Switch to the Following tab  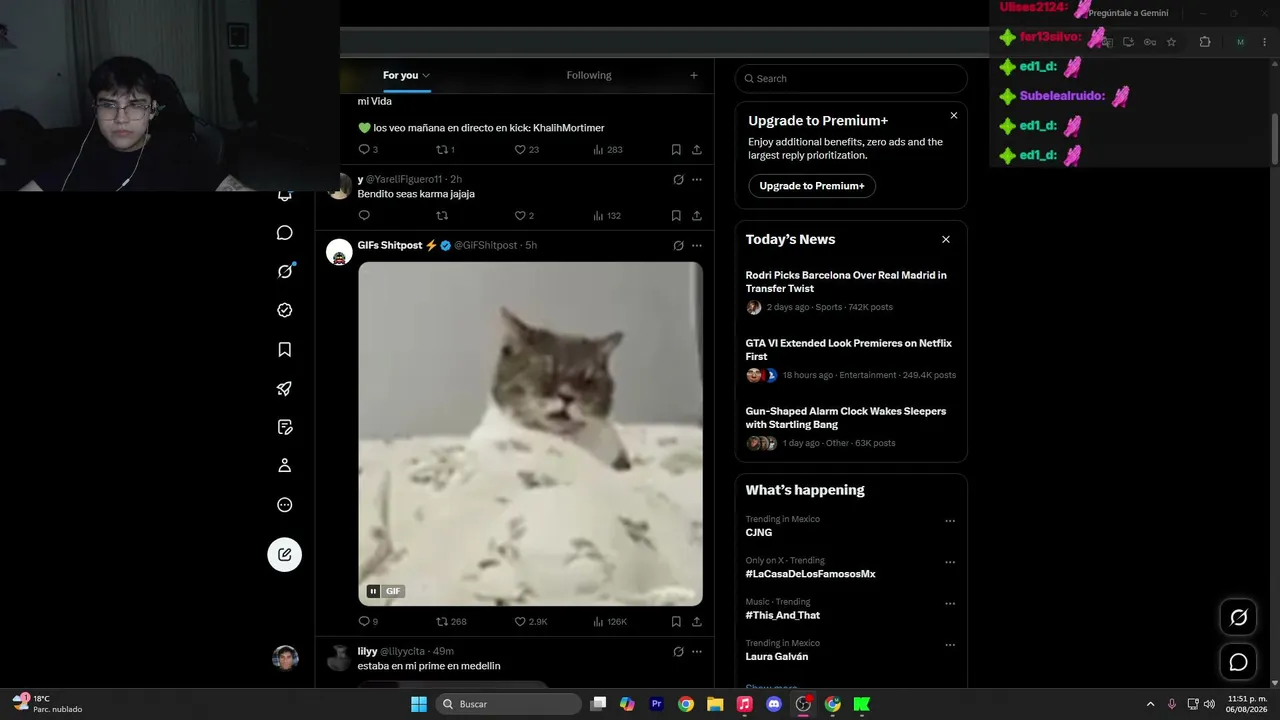pyautogui.click(x=589, y=75)
